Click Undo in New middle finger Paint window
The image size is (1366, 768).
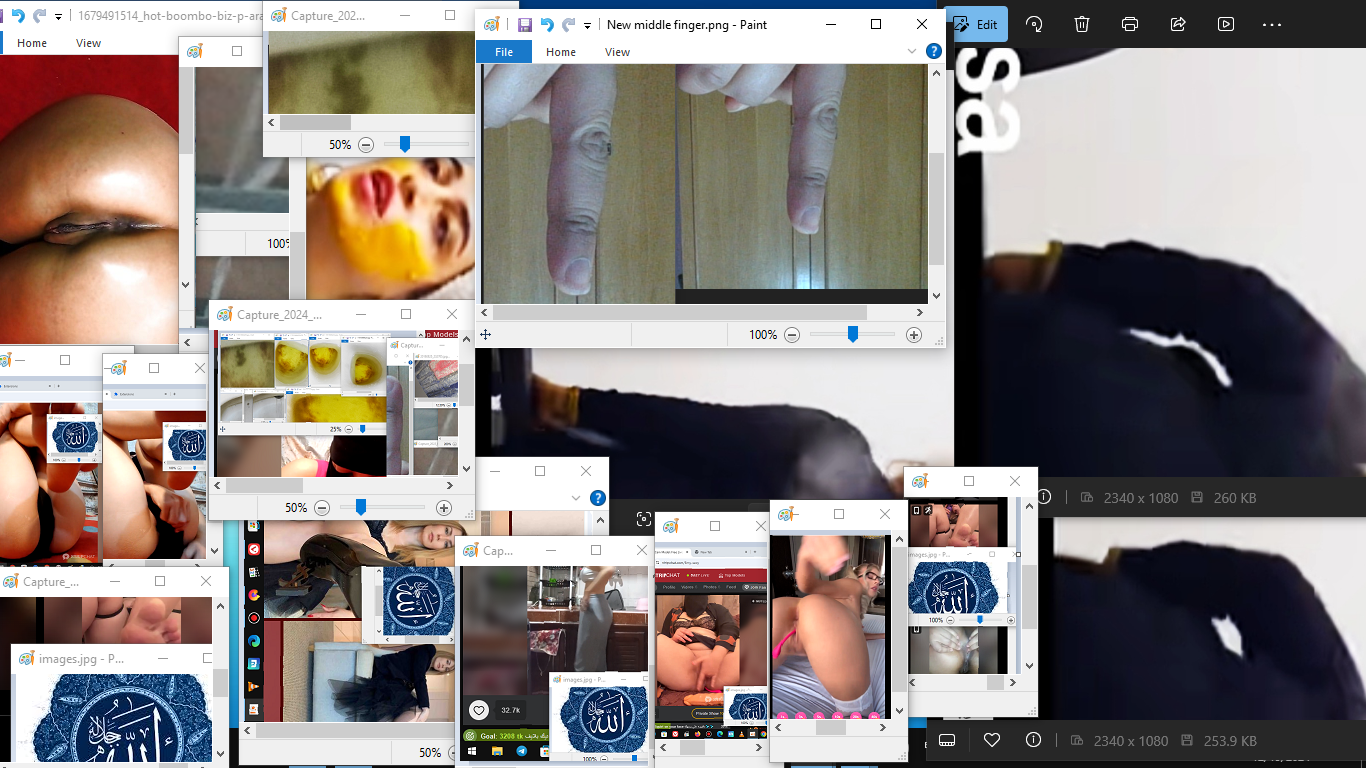(x=547, y=24)
